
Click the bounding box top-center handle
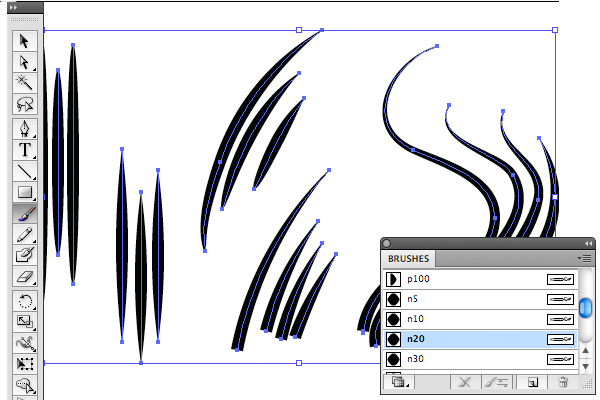click(299, 30)
